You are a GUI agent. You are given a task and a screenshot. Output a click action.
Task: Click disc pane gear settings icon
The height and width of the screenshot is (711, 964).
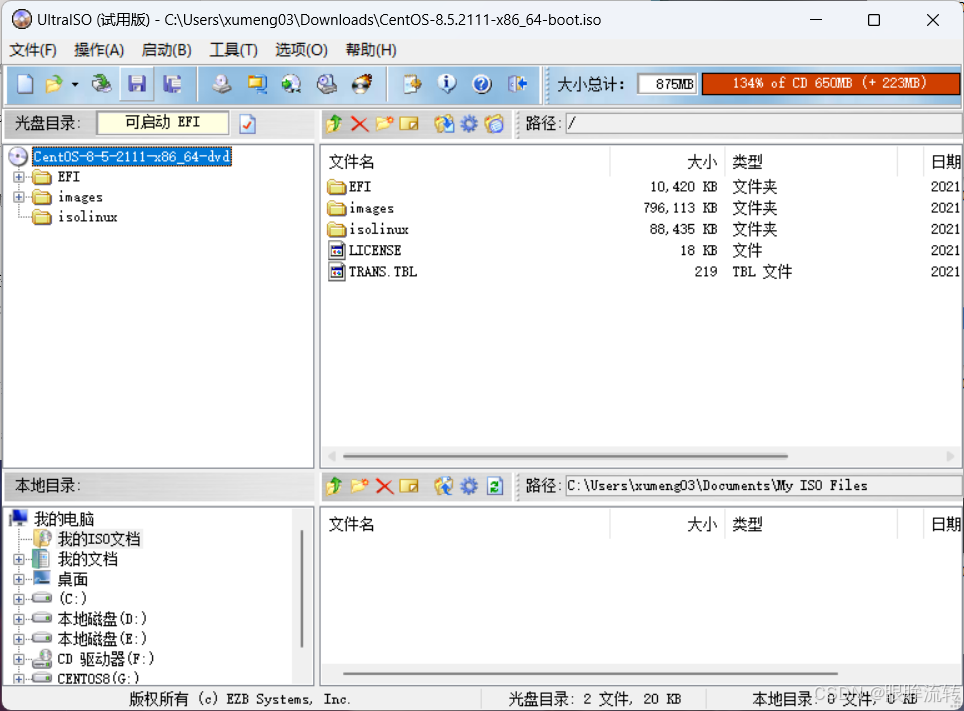coord(469,124)
